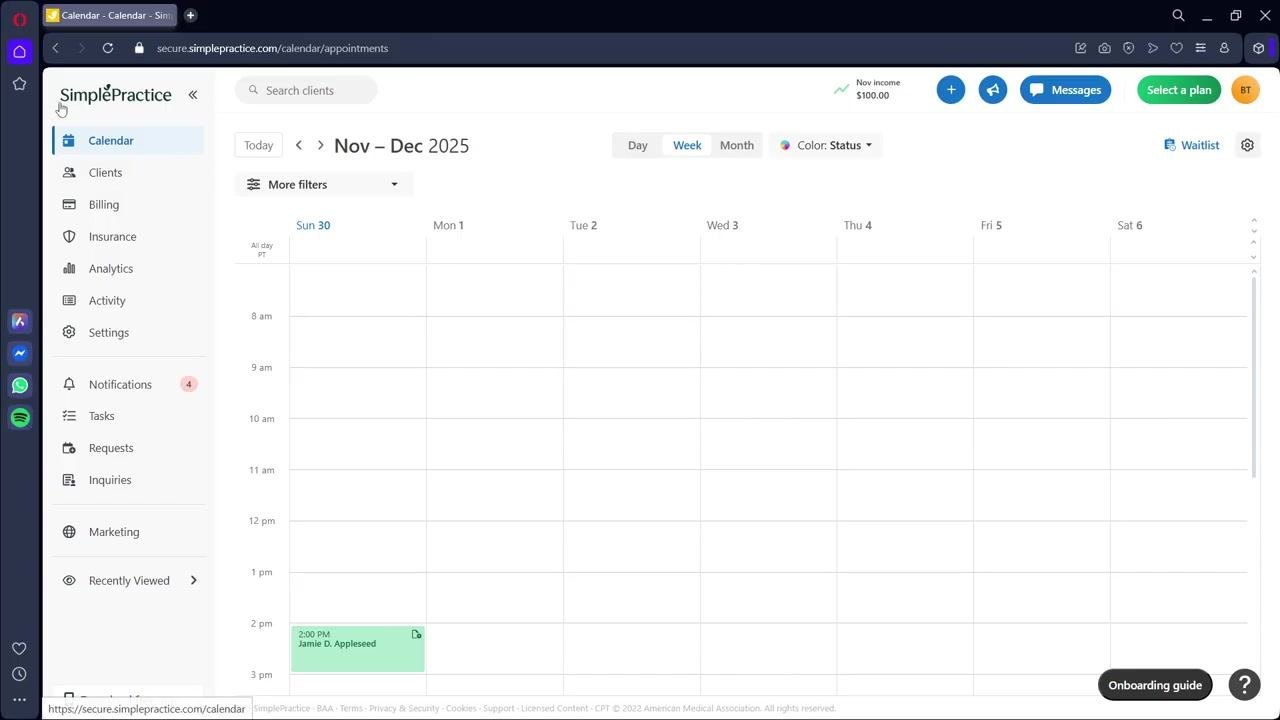Click the Select a plan button

point(1179,90)
